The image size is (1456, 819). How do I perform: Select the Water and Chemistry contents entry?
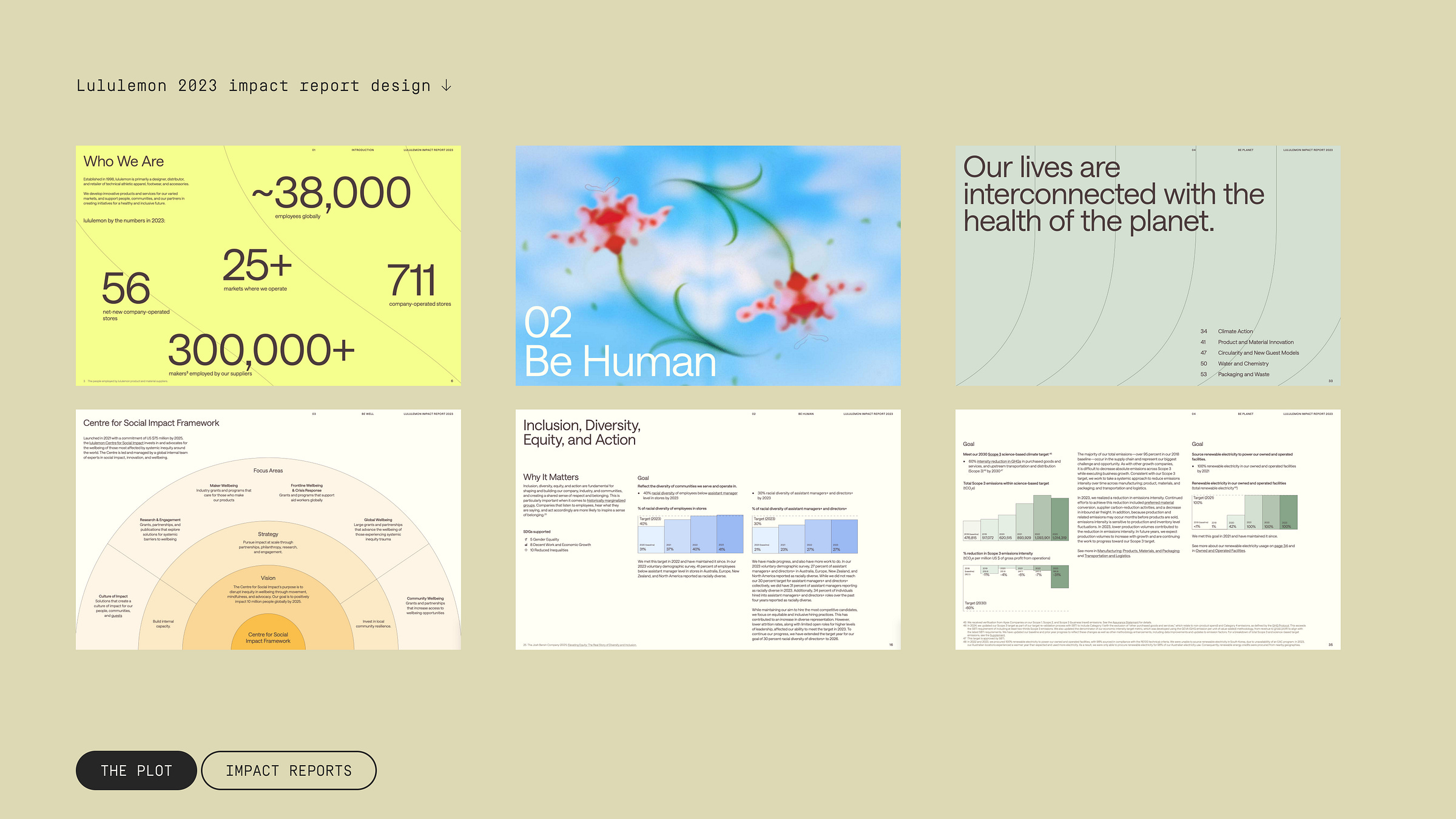click(x=1242, y=363)
